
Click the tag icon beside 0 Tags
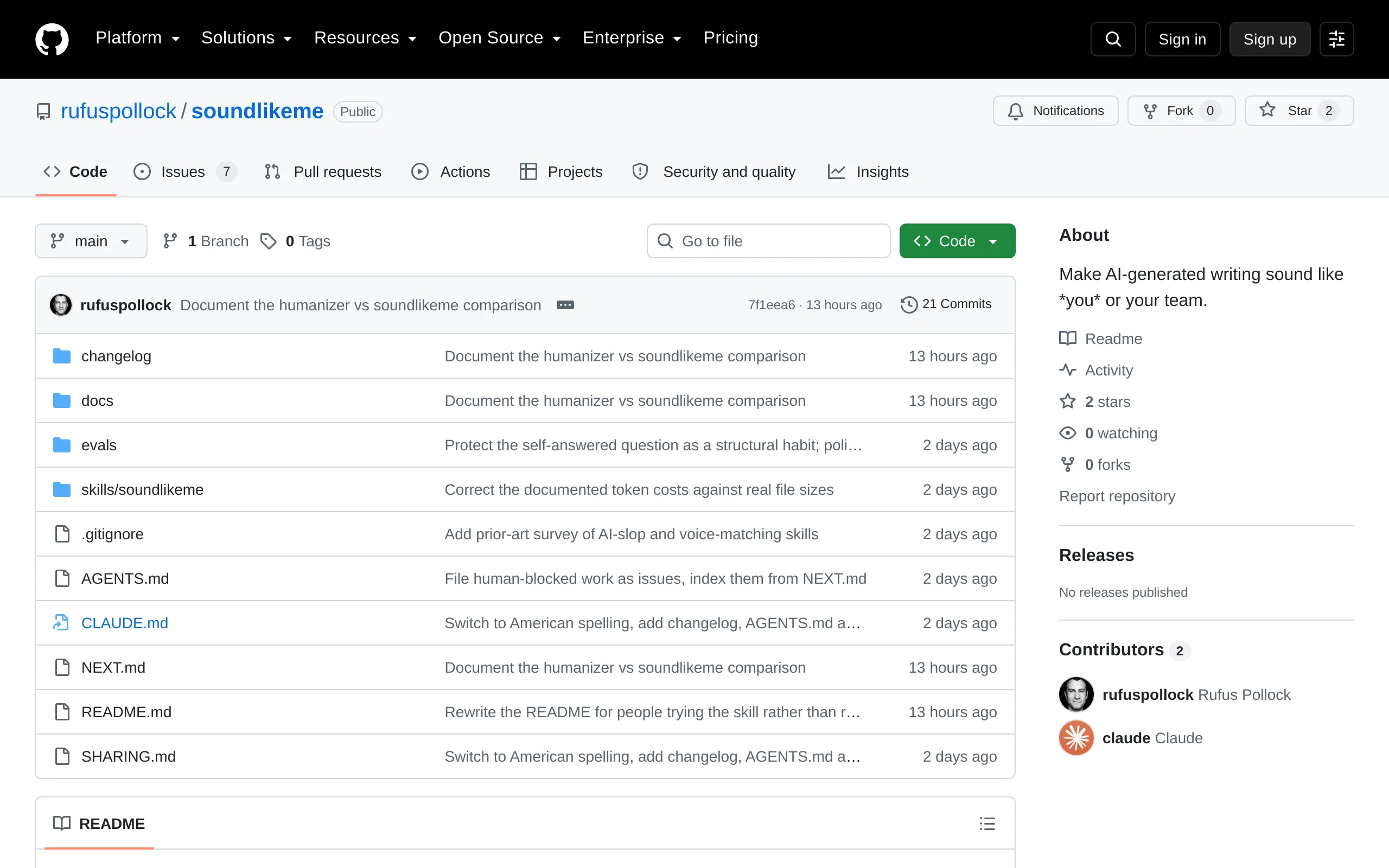point(268,241)
